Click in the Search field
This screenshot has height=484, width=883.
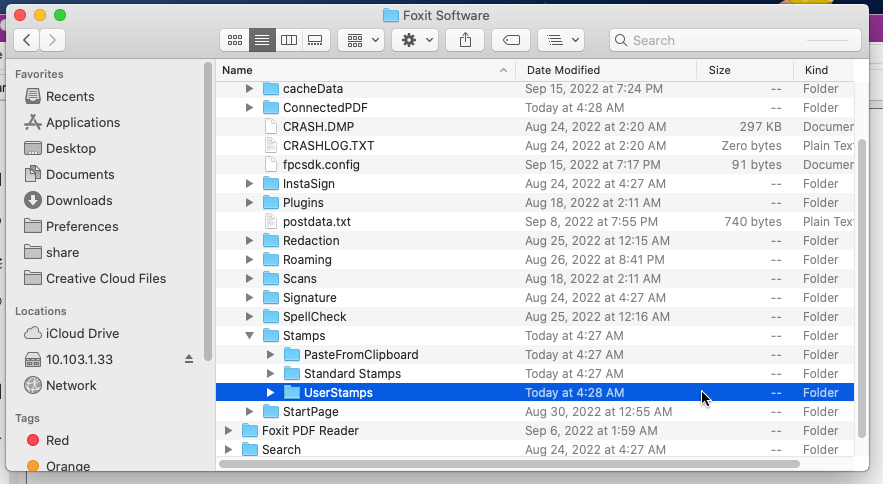click(735, 40)
